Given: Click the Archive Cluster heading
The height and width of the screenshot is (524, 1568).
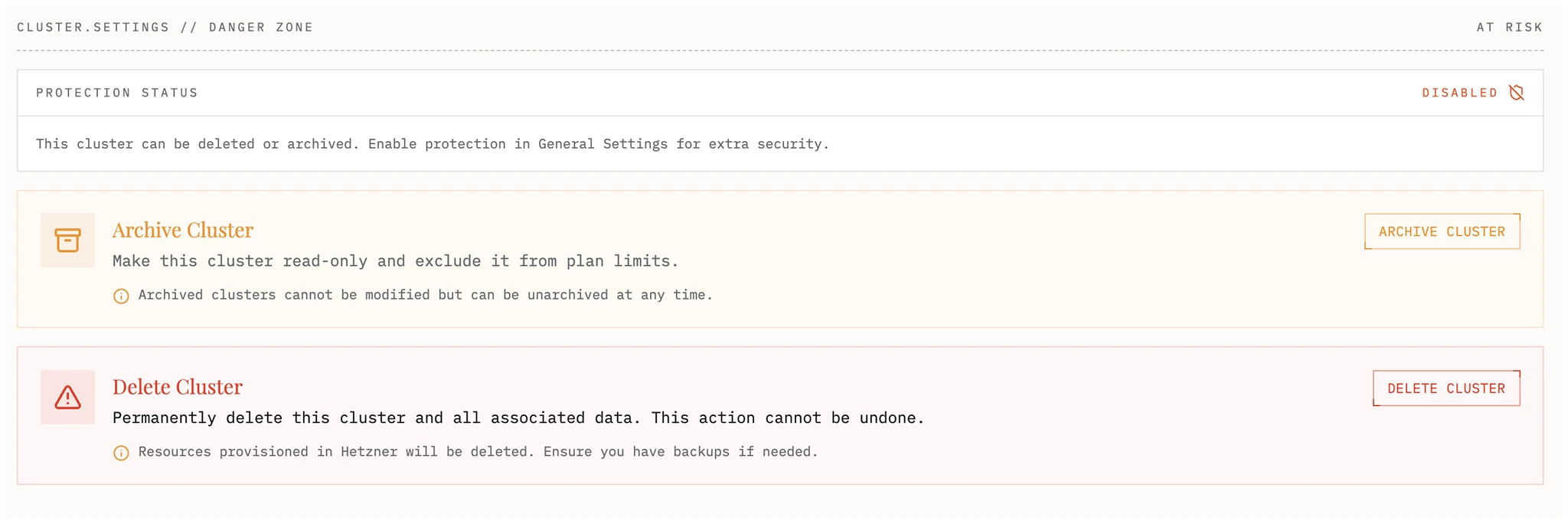Looking at the screenshot, I should (x=182, y=230).
